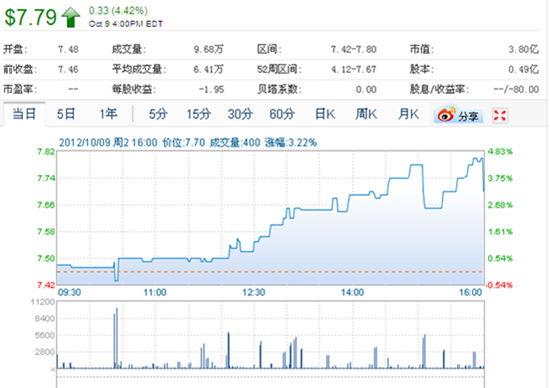Click the 11200 volume axis label
The height and width of the screenshot is (388, 550).
tap(42, 302)
